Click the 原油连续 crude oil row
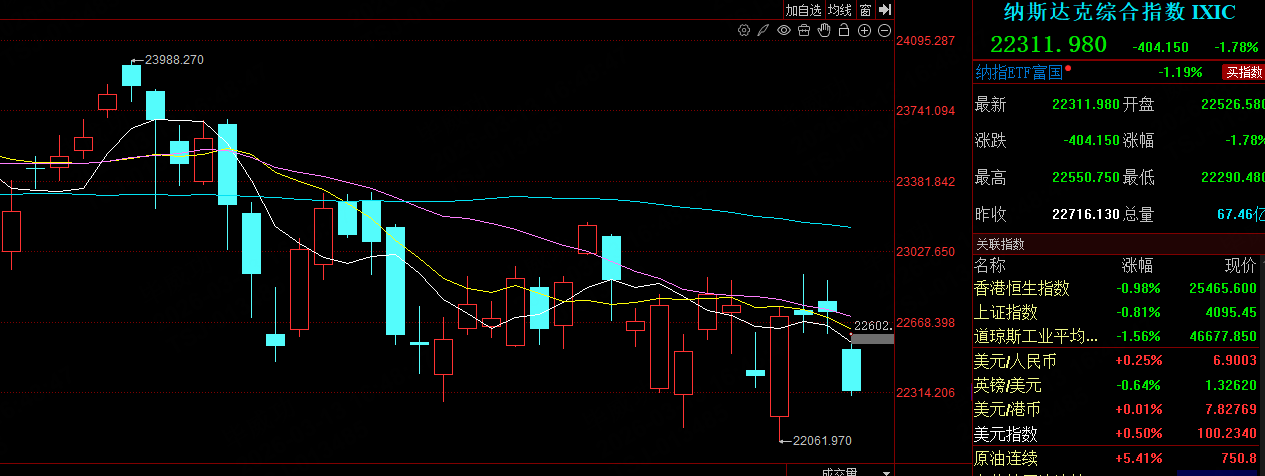 (1006, 459)
